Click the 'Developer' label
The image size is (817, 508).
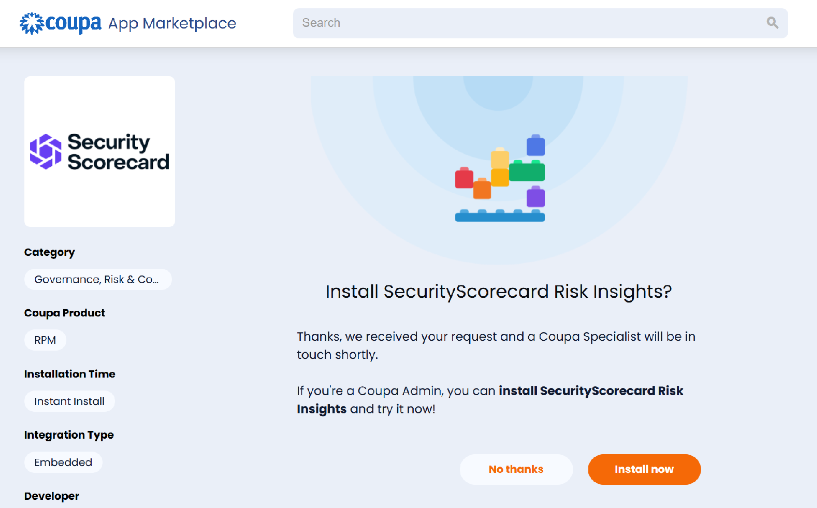52,495
